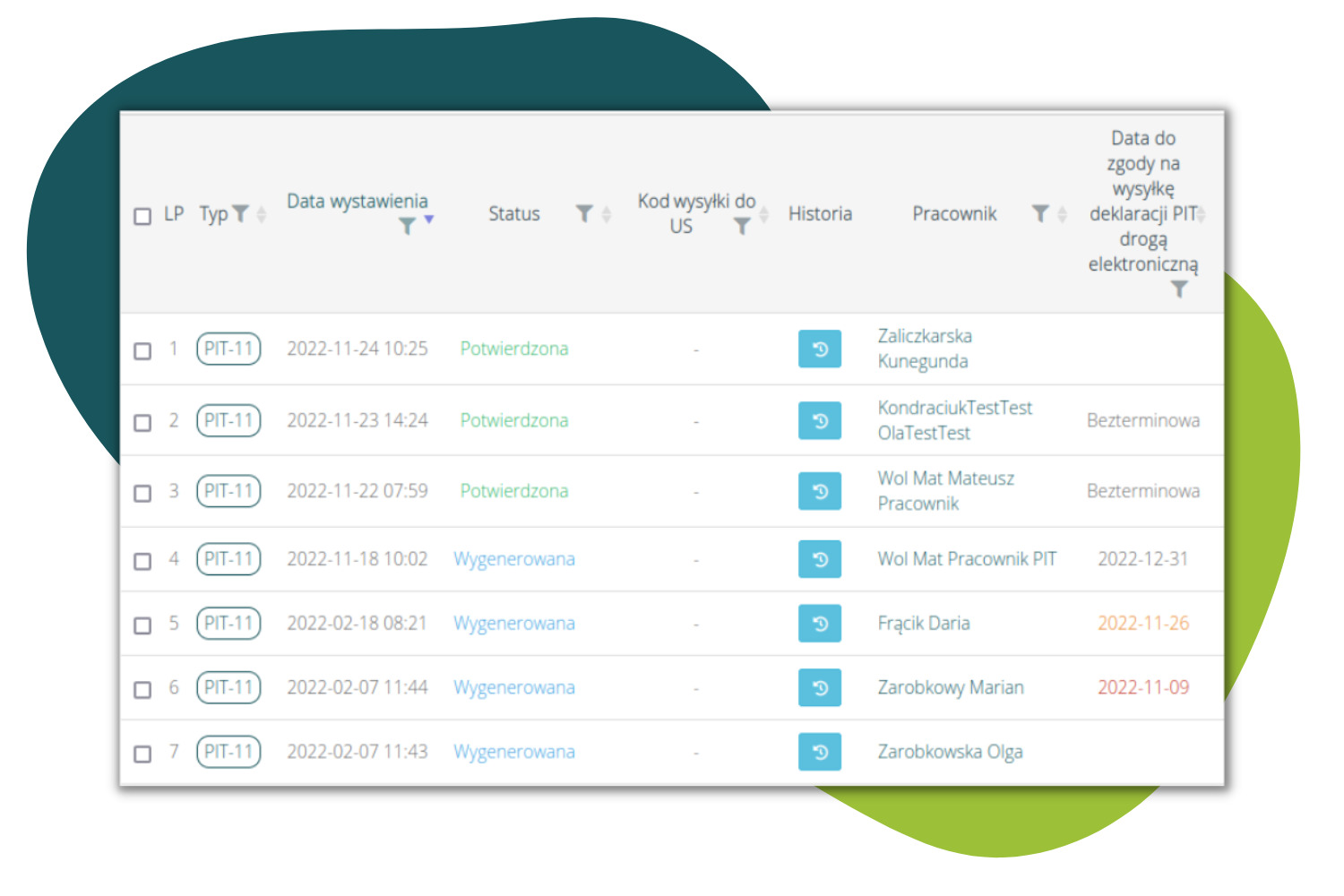Open history for Zarobkowy Marian row
The width and height of the screenshot is (1344, 896).
pos(819,688)
